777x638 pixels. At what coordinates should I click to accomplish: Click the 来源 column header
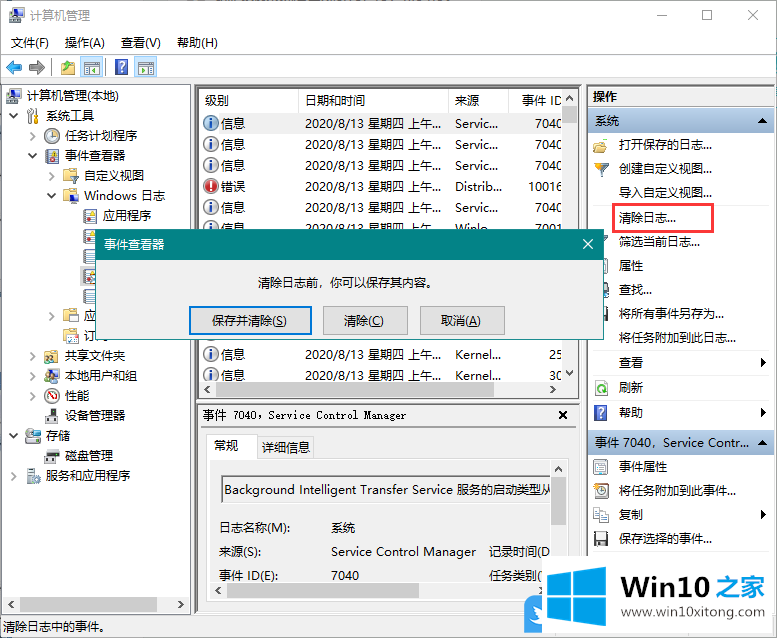tap(467, 101)
